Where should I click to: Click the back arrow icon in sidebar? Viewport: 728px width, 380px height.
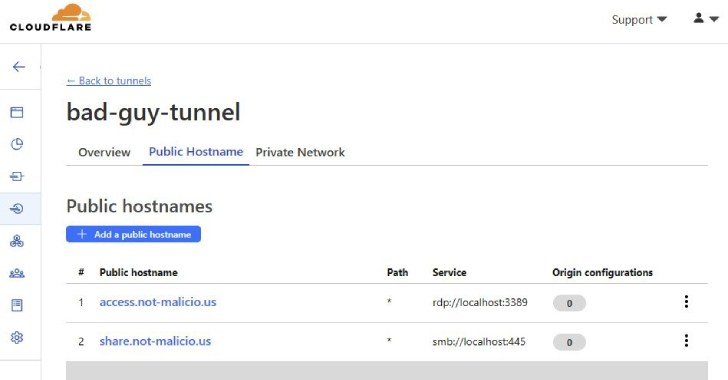coord(19,67)
